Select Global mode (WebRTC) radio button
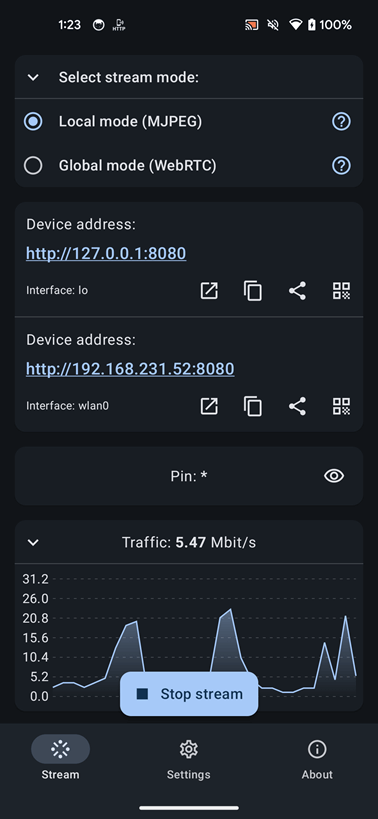This screenshot has width=378, height=819. (x=33, y=166)
